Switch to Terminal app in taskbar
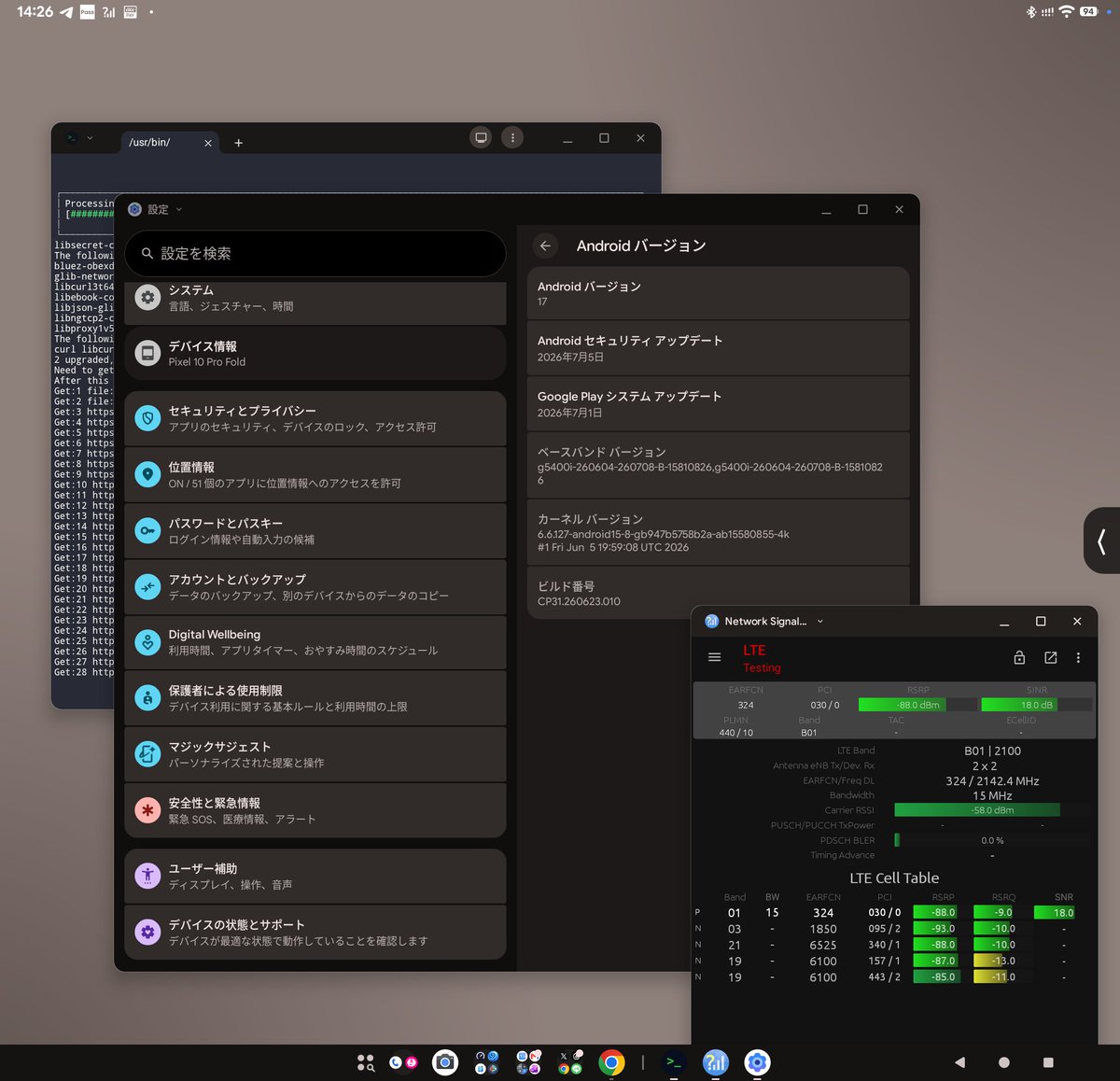 (674, 1062)
